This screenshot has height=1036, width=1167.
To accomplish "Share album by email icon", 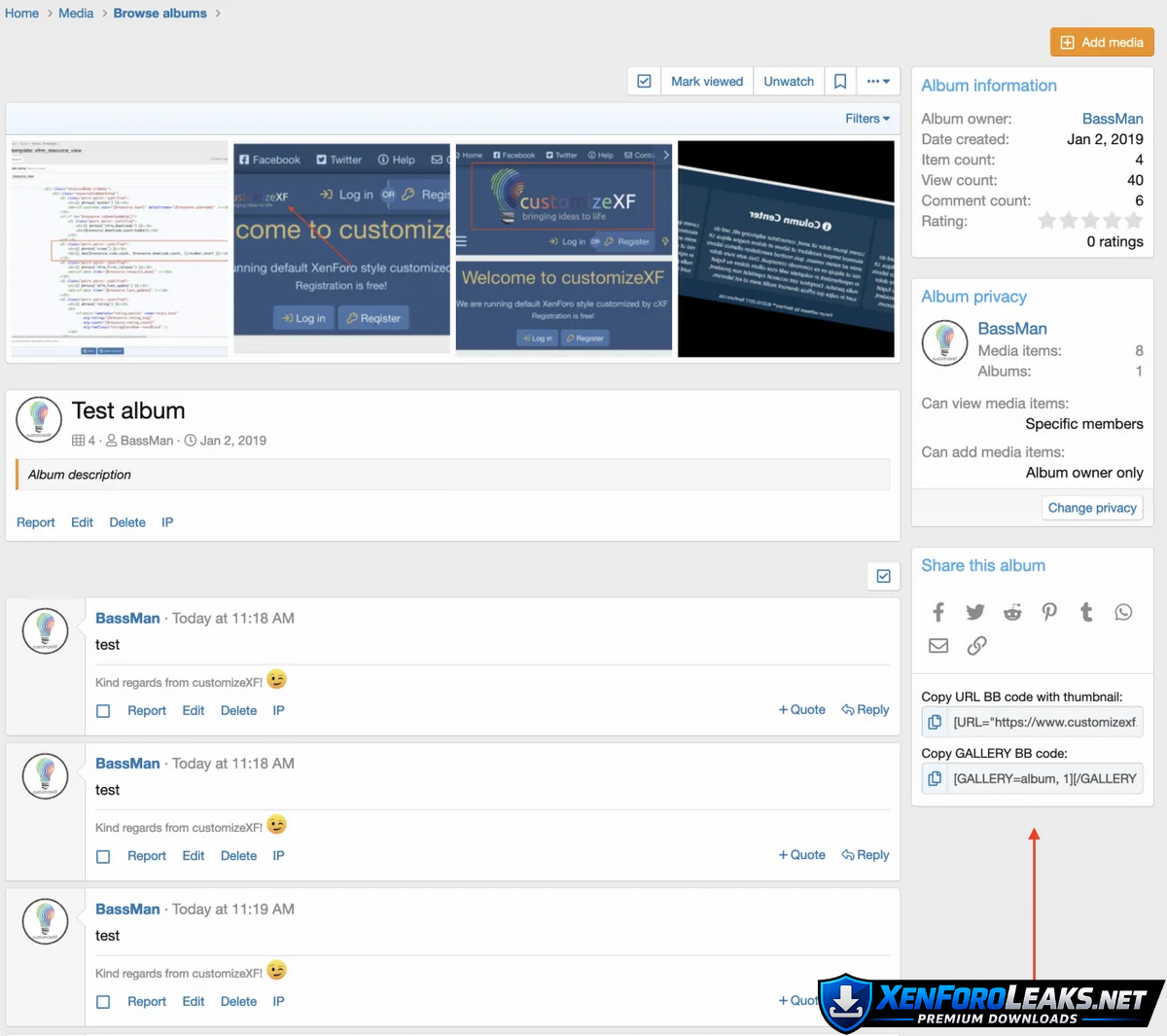I will click(938, 646).
